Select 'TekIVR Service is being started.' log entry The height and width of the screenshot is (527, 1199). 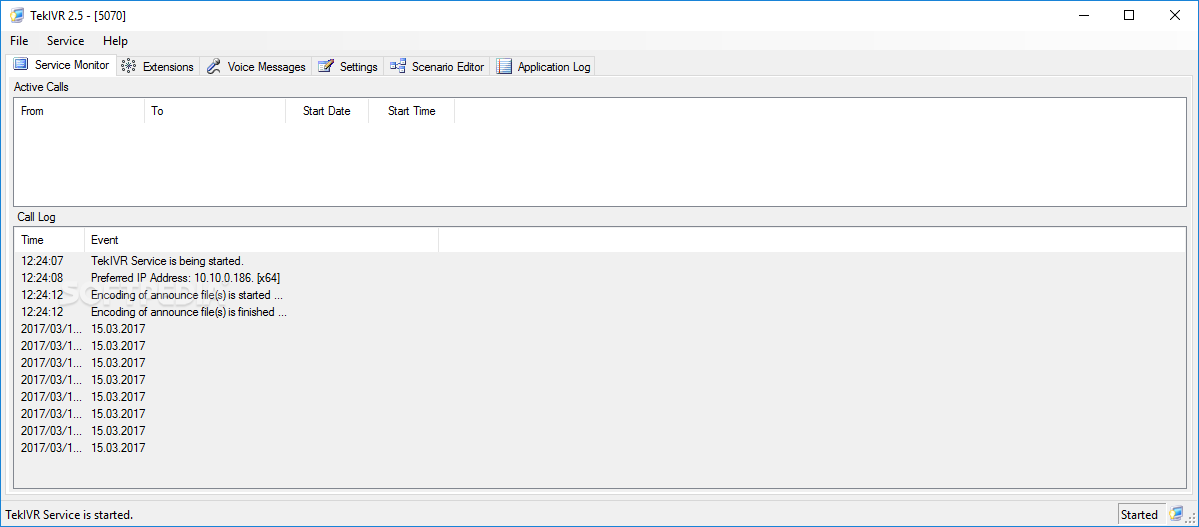tap(167, 261)
